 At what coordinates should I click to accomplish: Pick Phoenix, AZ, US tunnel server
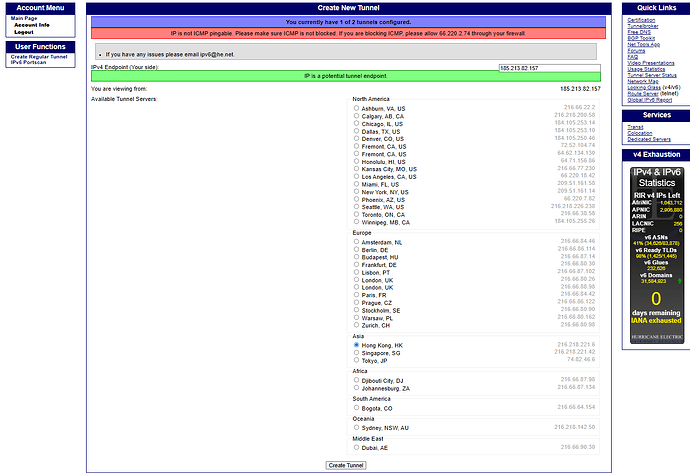(356, 199)
